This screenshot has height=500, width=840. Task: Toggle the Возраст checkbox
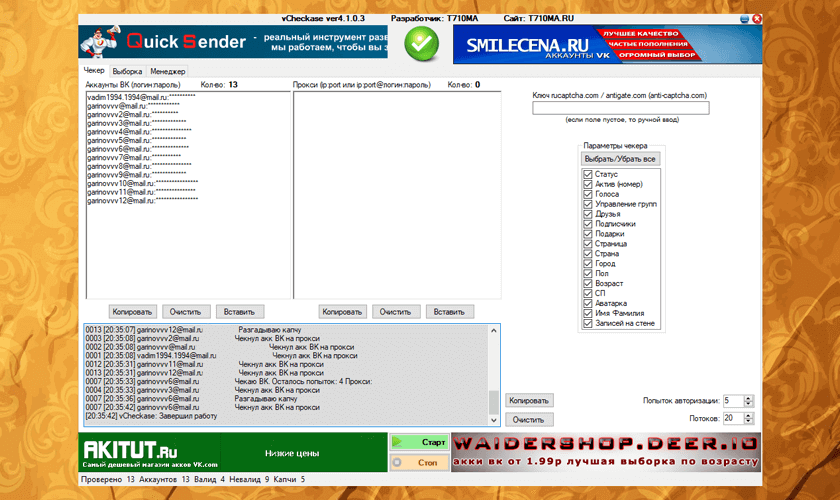click(588, 283)
